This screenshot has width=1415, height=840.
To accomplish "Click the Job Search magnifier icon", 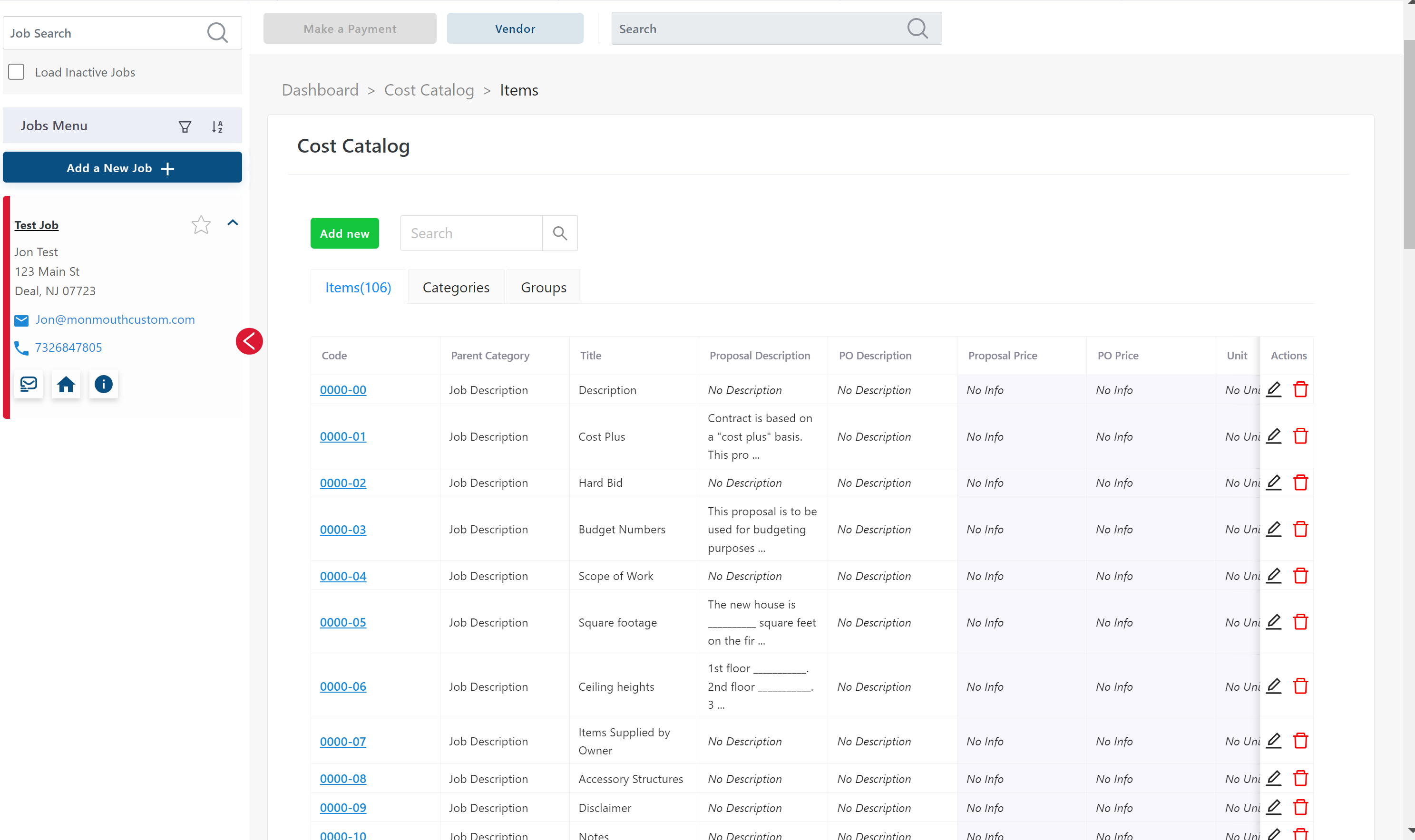I will (217, 33).
